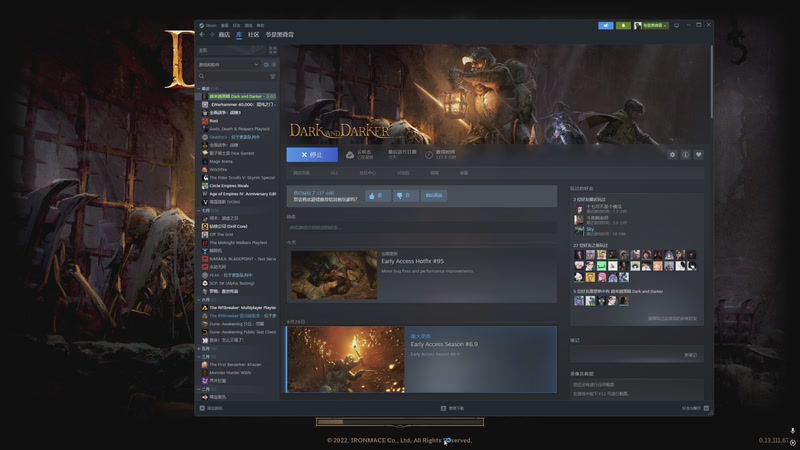Select Dark and Darker in library list
This screenshot has width=800, height=450.
(238, 96)
